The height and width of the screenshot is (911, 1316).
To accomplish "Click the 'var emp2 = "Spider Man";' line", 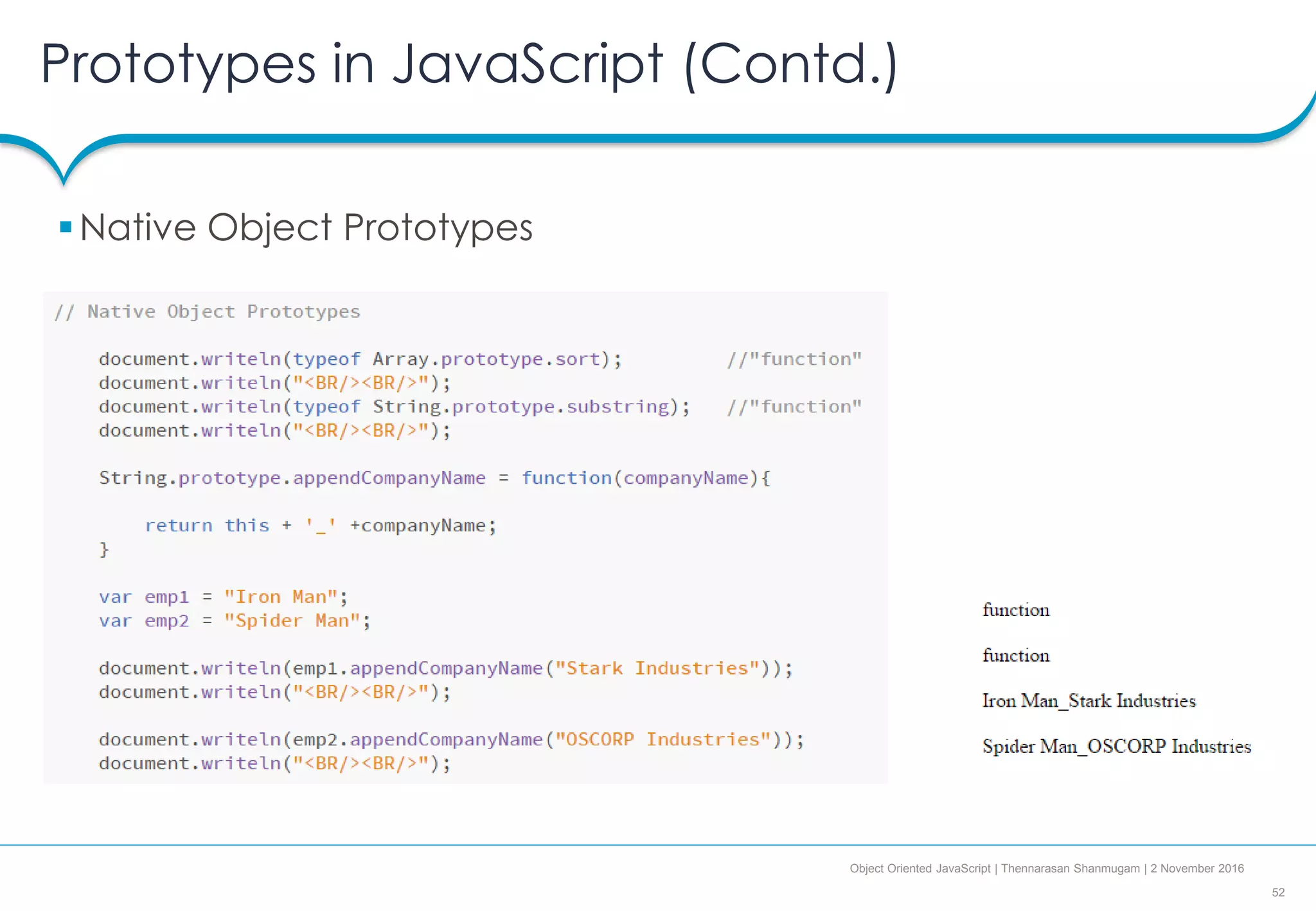I will [x=235, y=621].
